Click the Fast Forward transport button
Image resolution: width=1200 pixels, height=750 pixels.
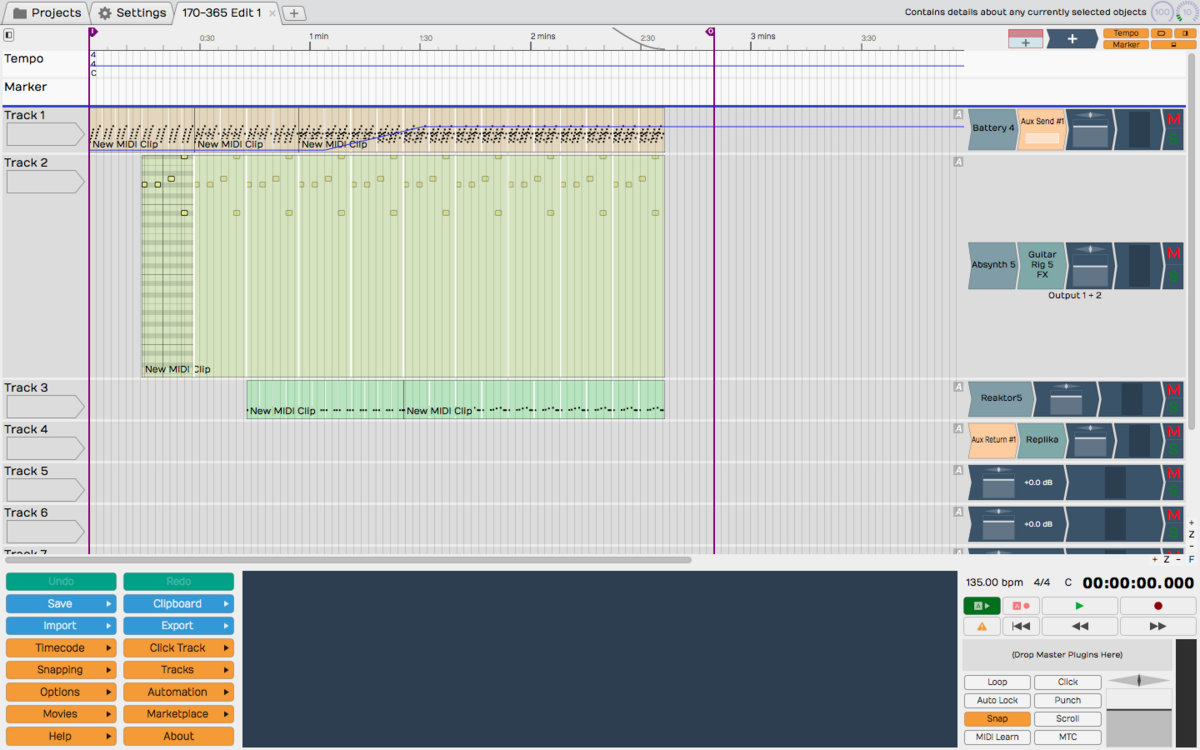pos(1157,626)
